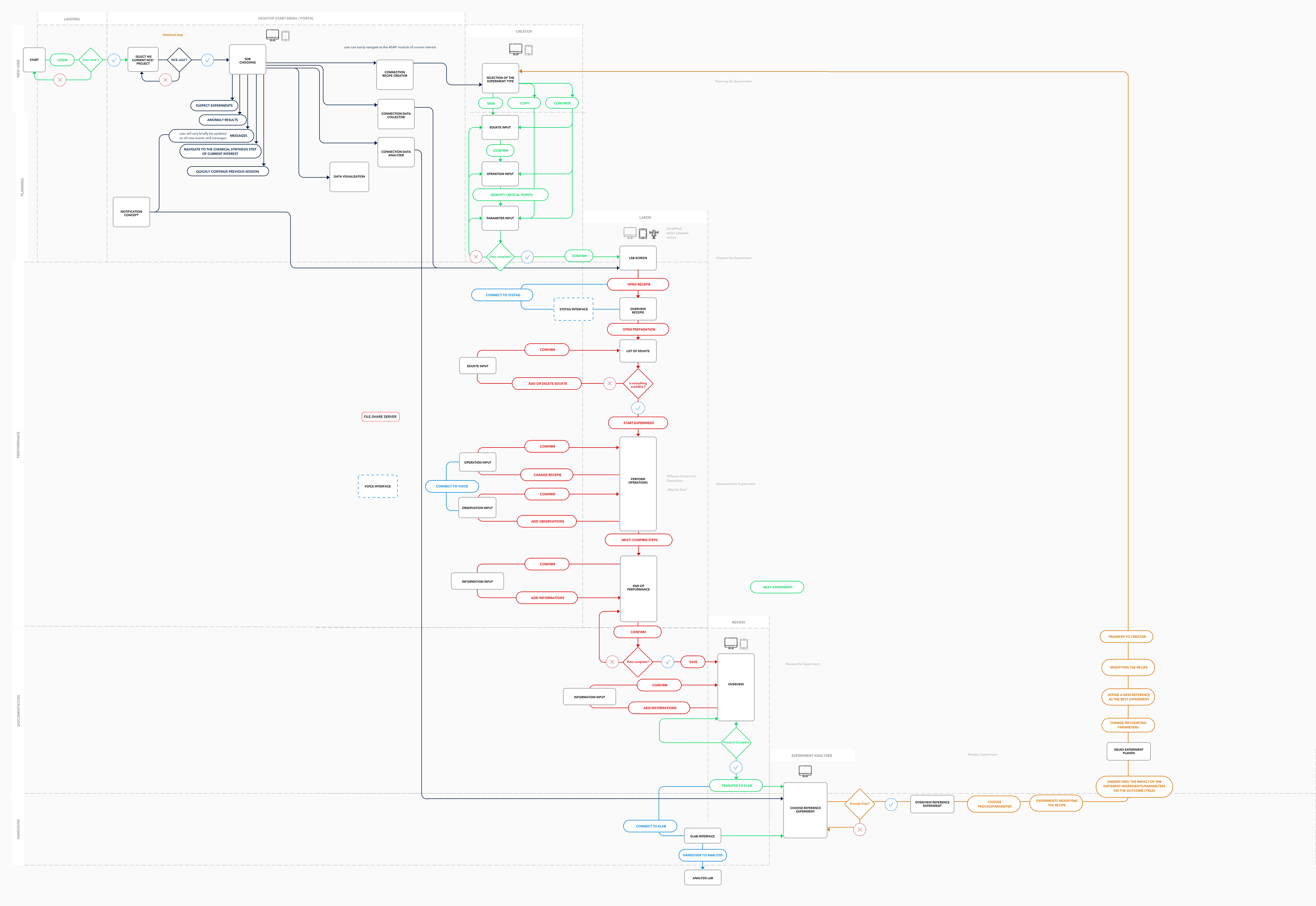Click blue checkmark right of Enough Data diamond
1316x906 pixels.
coord(891,804)
